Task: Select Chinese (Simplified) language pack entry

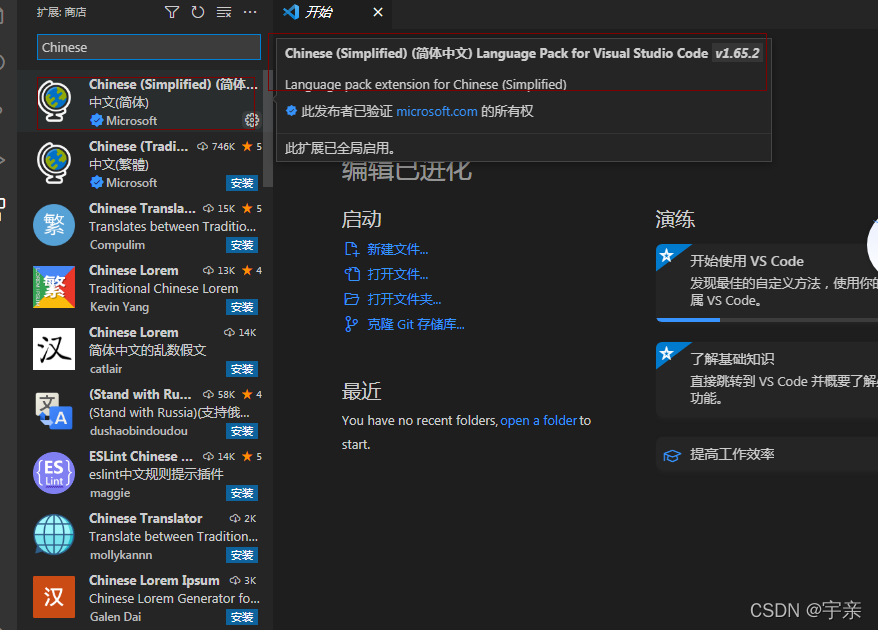Action: pos(146,102)
